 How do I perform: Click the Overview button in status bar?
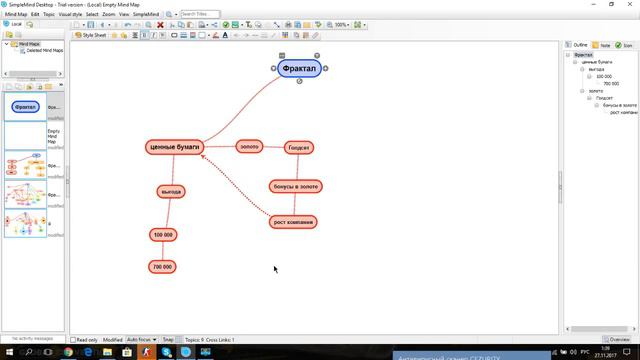[617, 340]
